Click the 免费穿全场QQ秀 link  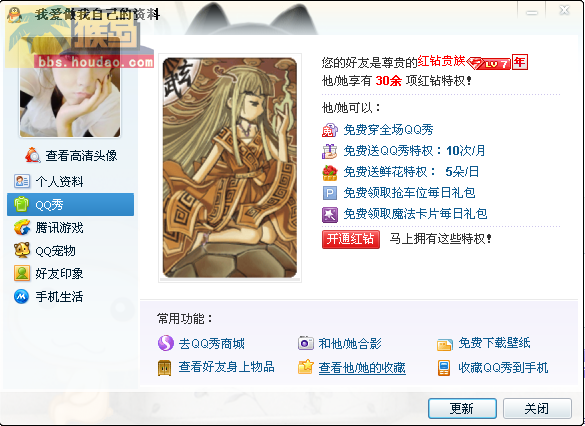click(x=388, y=130)
